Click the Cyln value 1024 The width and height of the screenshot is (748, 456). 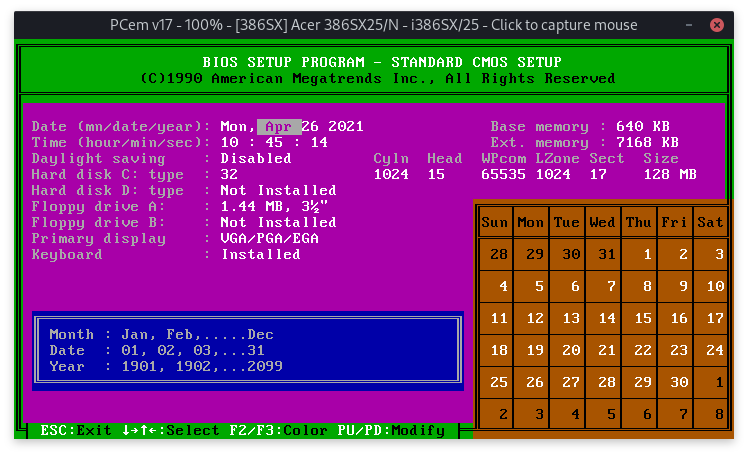391,174
